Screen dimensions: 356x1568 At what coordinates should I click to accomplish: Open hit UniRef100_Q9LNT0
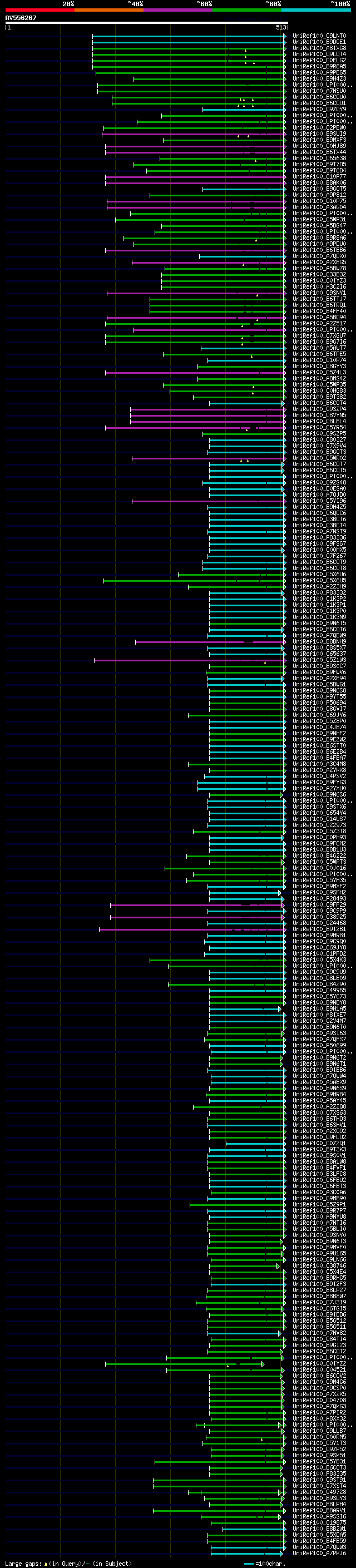[x=319, y=36]
